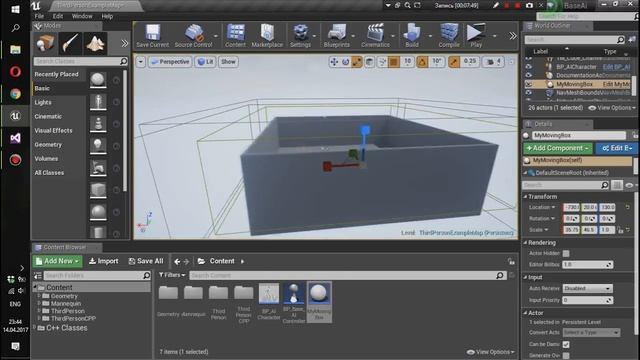The width and height of the screenshot is (640, 360).
Task: Expand the C++ Classes folder
Action: click(35, 328)
